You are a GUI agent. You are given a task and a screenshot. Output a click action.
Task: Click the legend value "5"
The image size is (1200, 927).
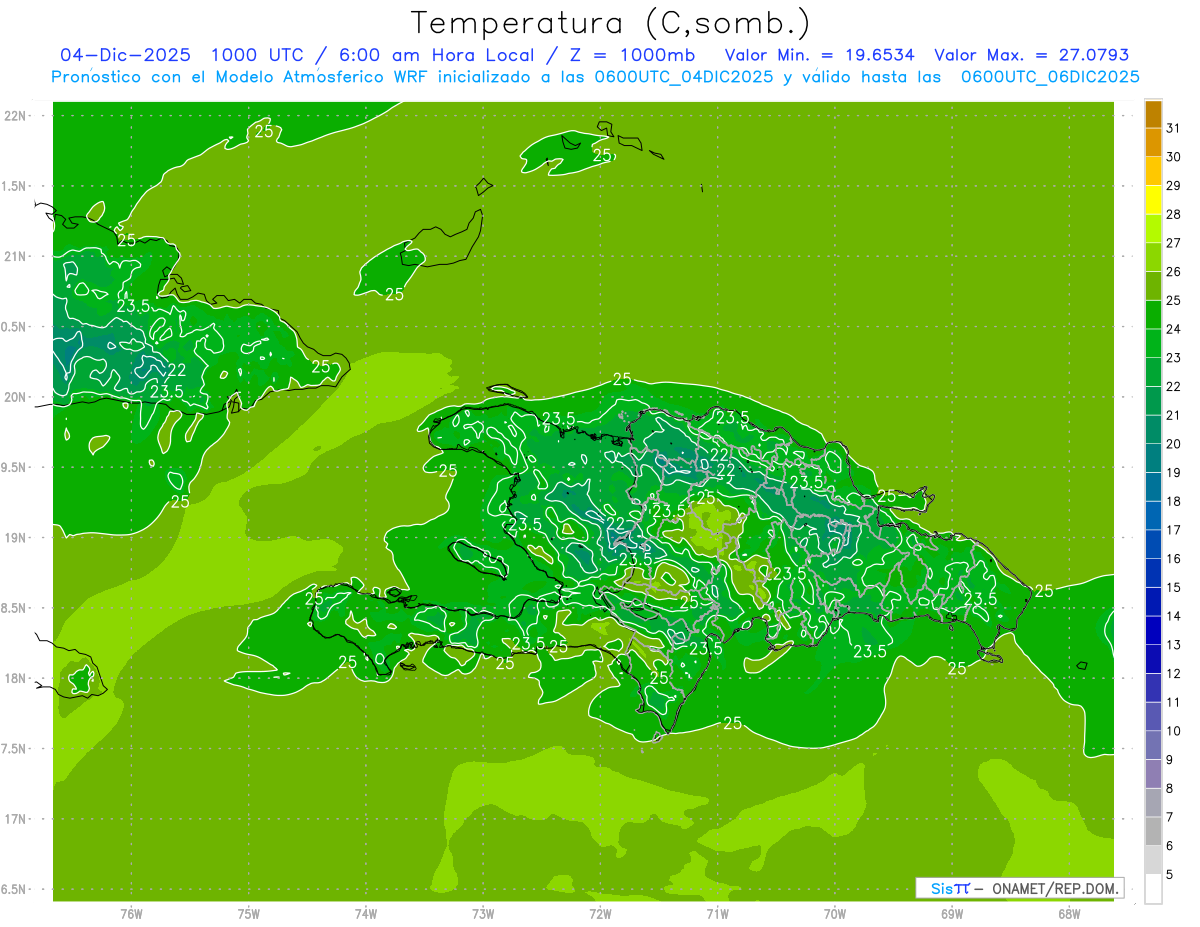[x=1170, y=874]
